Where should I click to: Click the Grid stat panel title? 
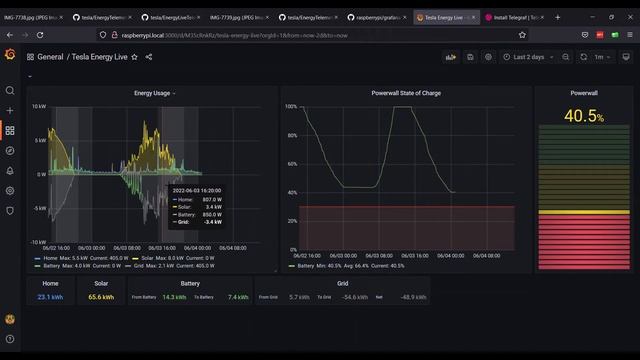point(343,283)
